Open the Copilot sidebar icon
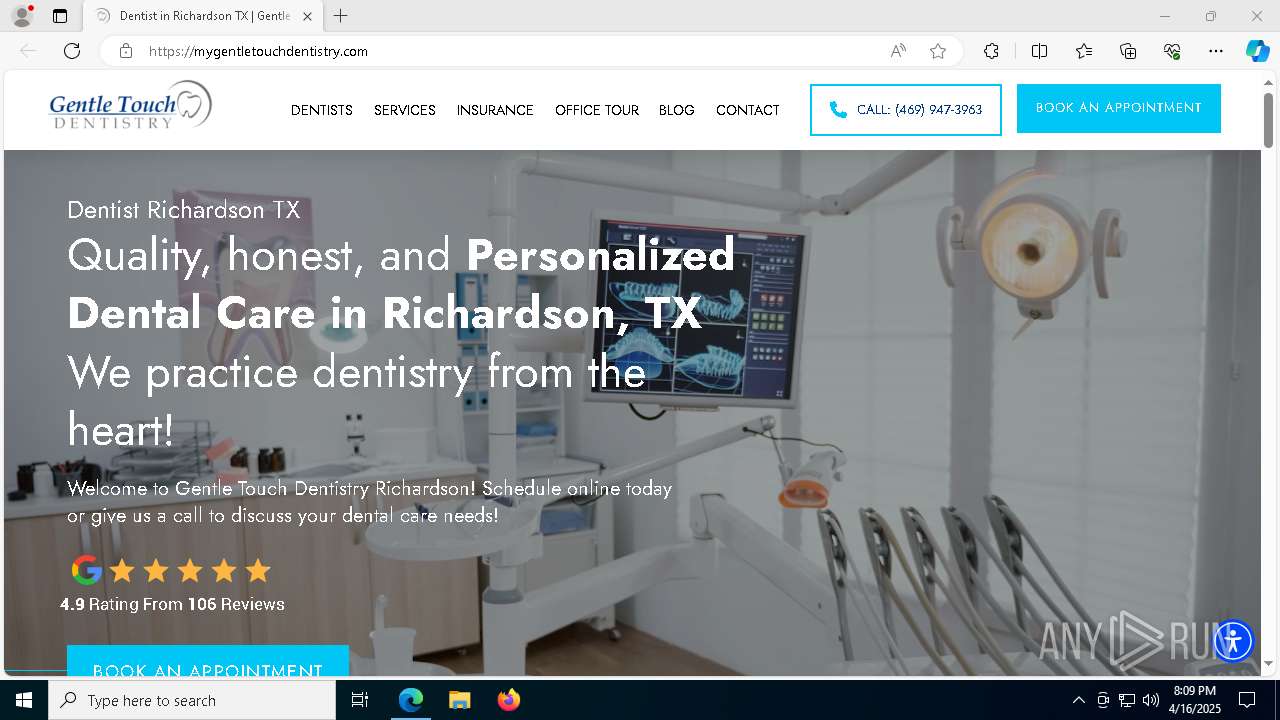 [x=1258, y=51]
